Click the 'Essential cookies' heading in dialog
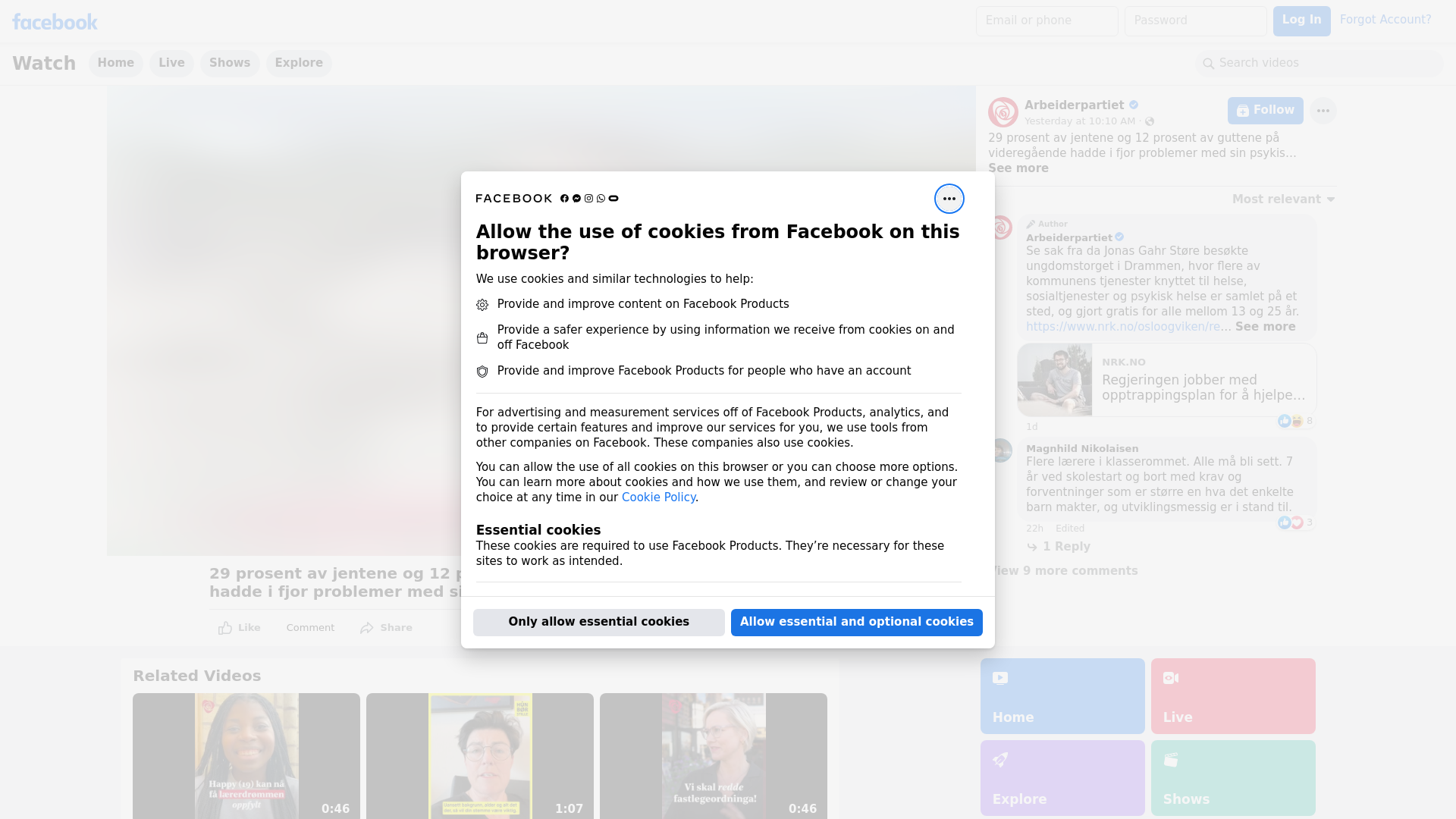Screen dimensions: 1456x819 538,530
